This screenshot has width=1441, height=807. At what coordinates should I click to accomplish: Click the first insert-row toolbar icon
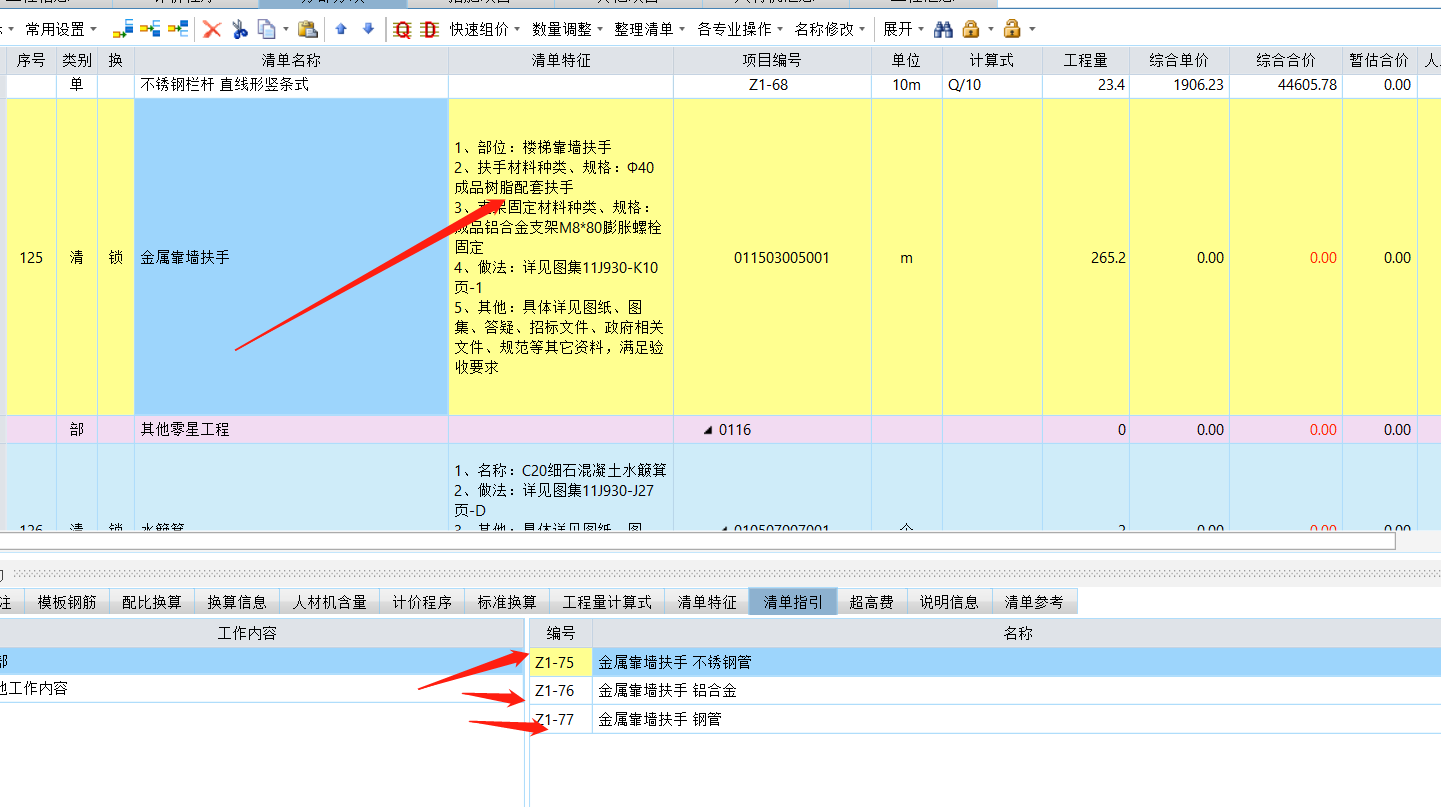point(123,29)
